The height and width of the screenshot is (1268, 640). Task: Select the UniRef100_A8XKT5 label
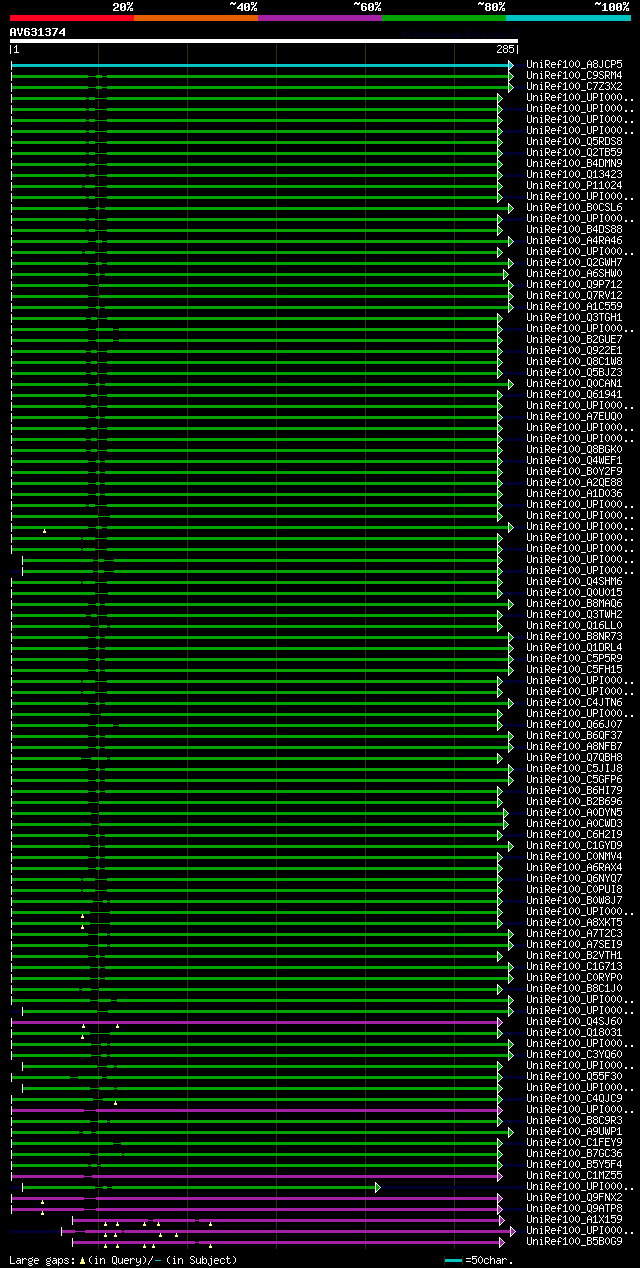point(574,922)
